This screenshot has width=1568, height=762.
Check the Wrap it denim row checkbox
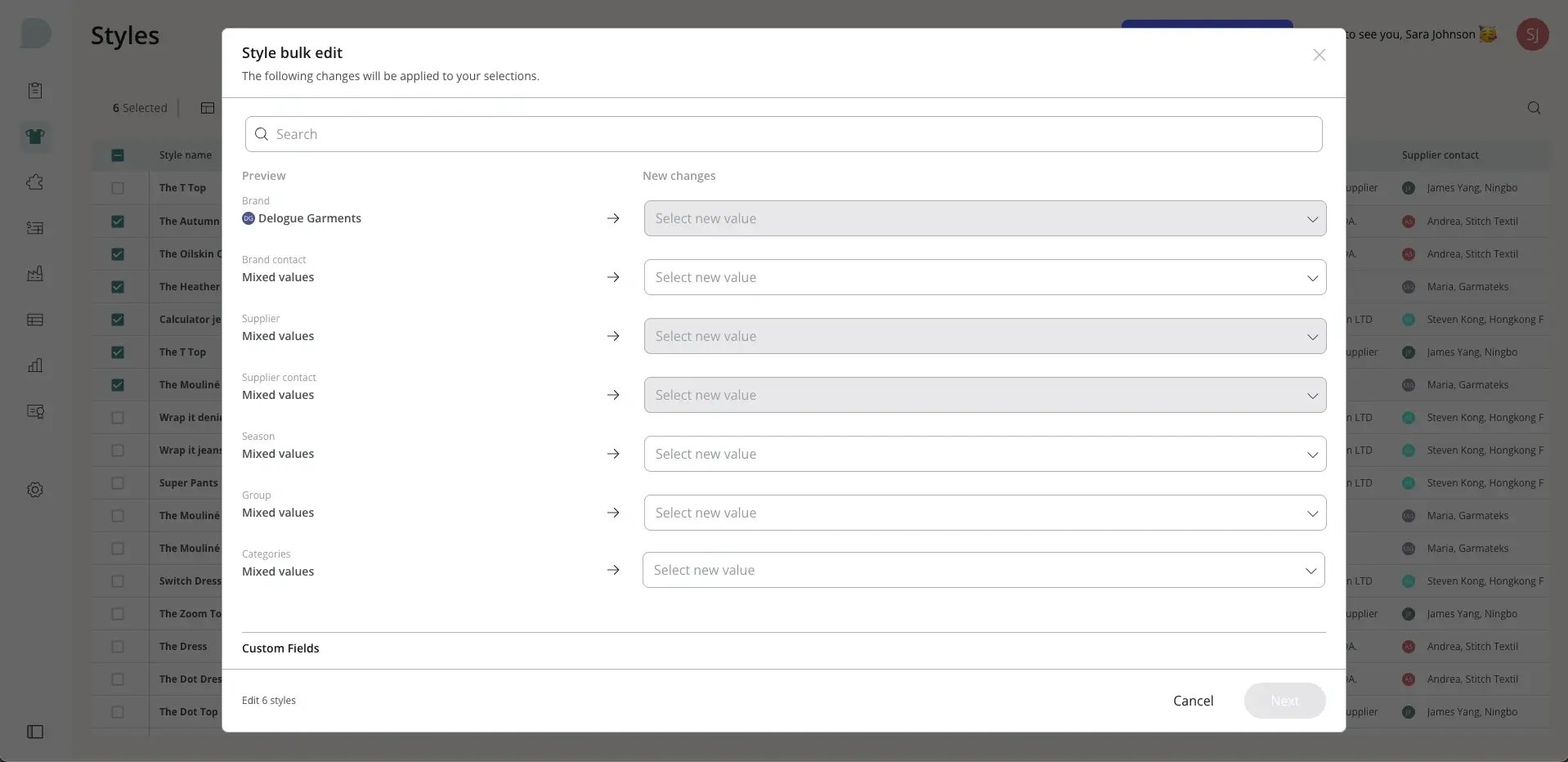click(118, 418)
